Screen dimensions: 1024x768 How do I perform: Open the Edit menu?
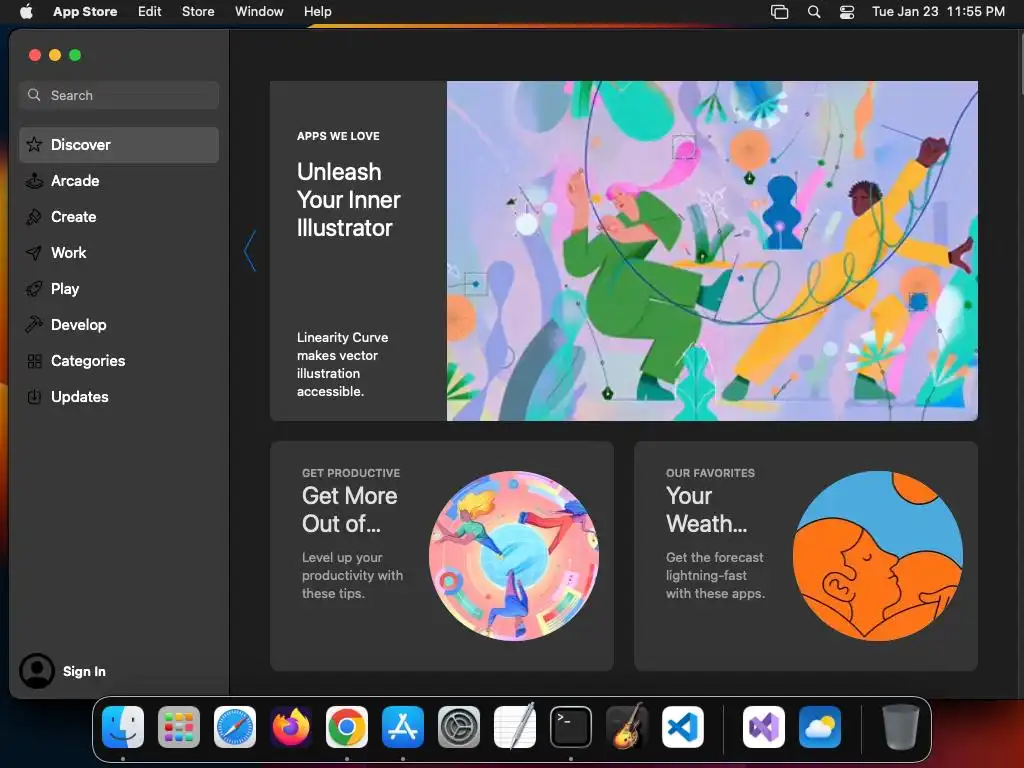point(150,11)
